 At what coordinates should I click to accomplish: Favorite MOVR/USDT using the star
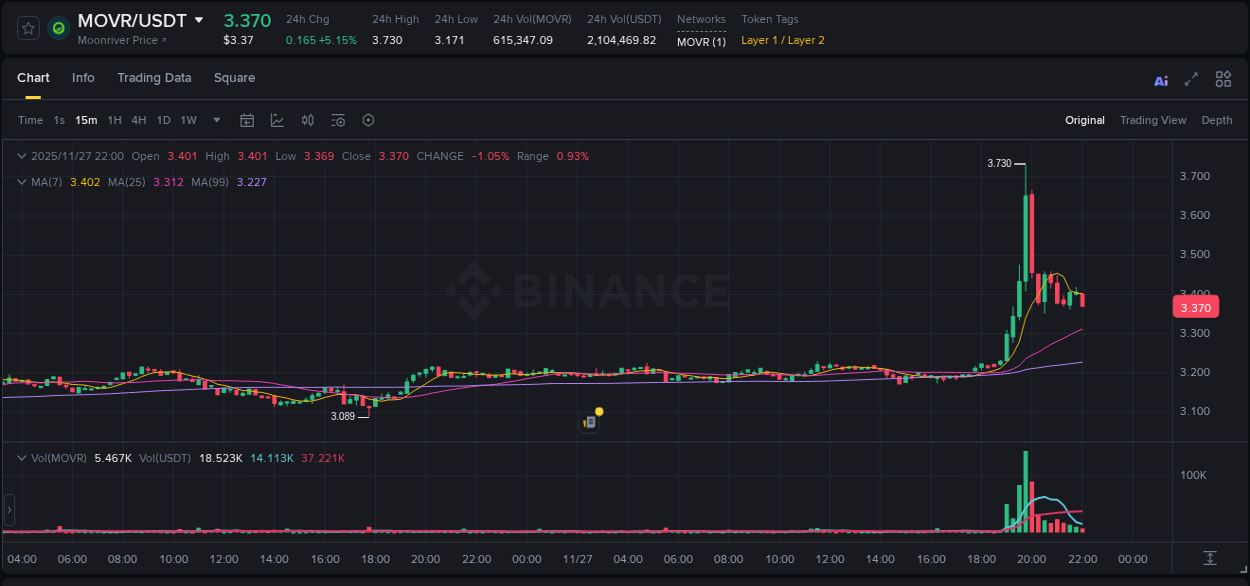pos(27,28)
